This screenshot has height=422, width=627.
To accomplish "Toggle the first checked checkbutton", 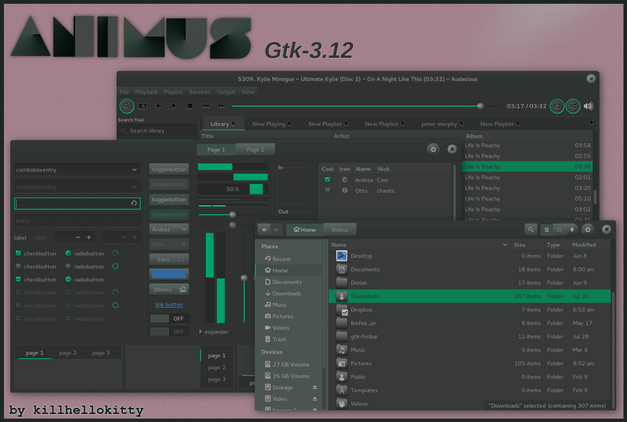I will 18,253.
